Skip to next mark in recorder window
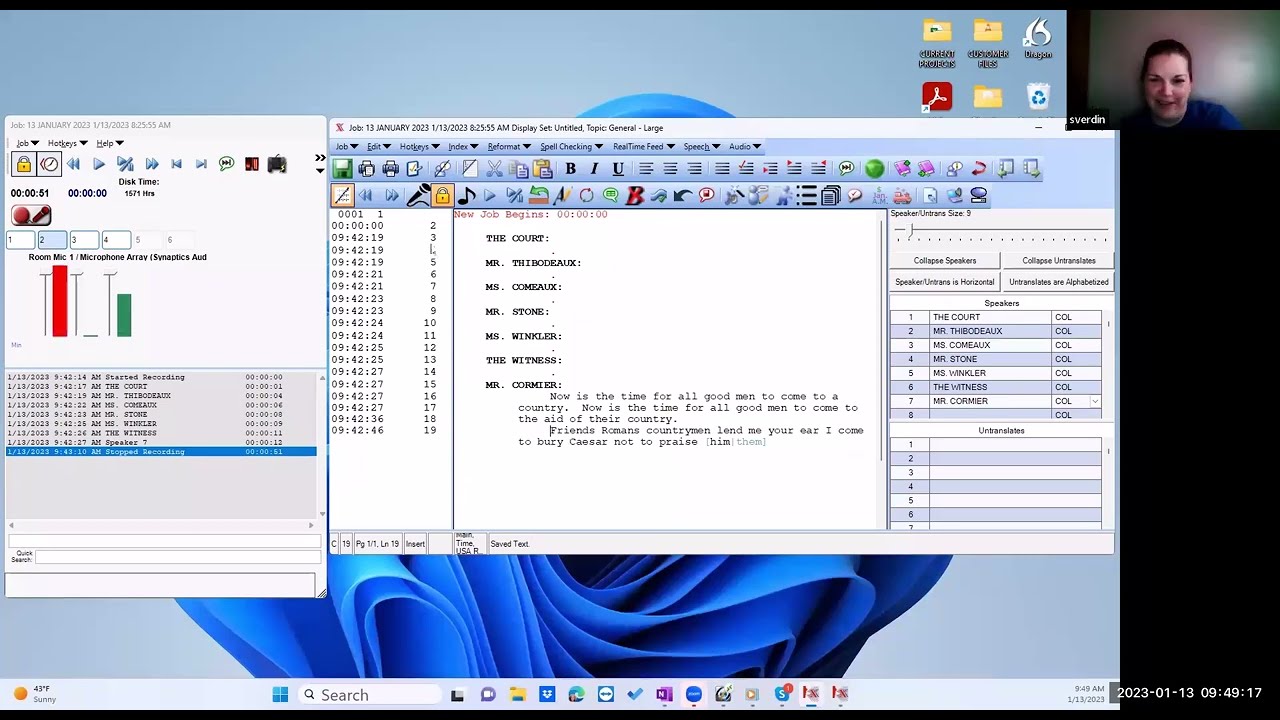The height and width of the screenshot is (720, 1280). (202, 164)
